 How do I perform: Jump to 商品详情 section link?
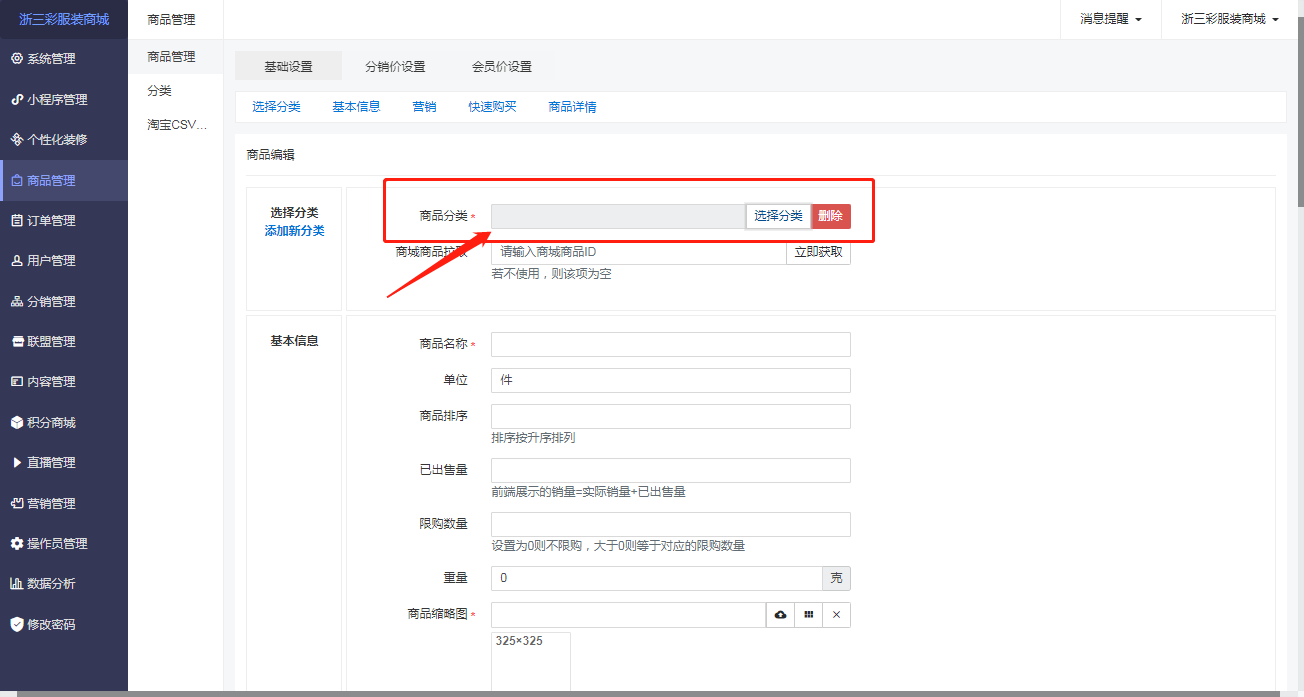point(572,107)
